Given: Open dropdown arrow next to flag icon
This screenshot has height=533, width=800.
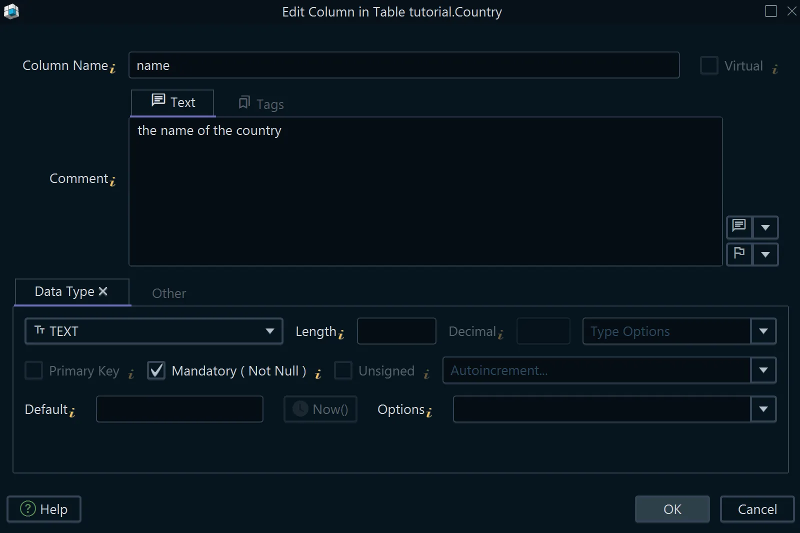Looking at the screenshot, I should 765,255.
